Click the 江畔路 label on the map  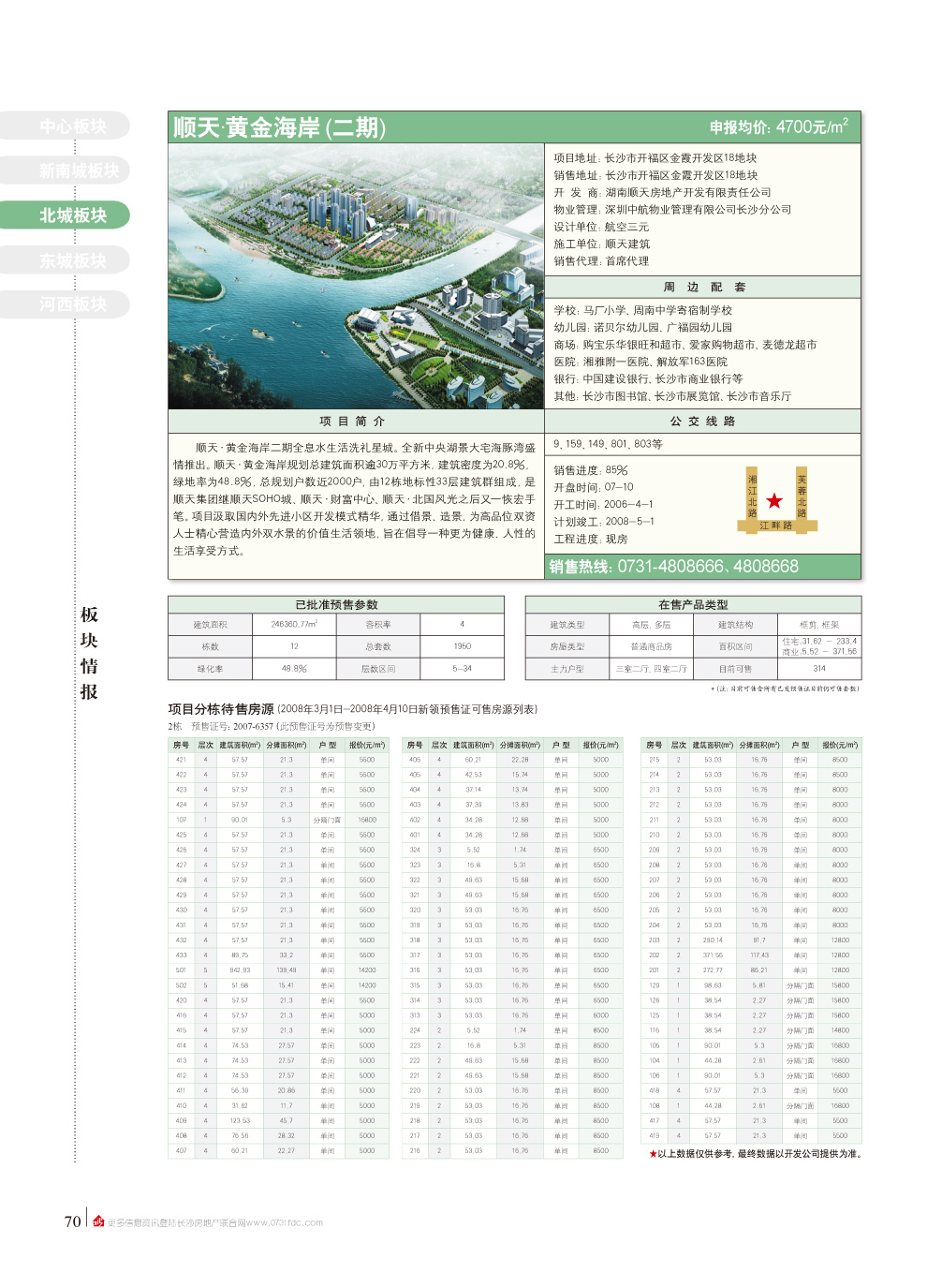tap(776, 526)
